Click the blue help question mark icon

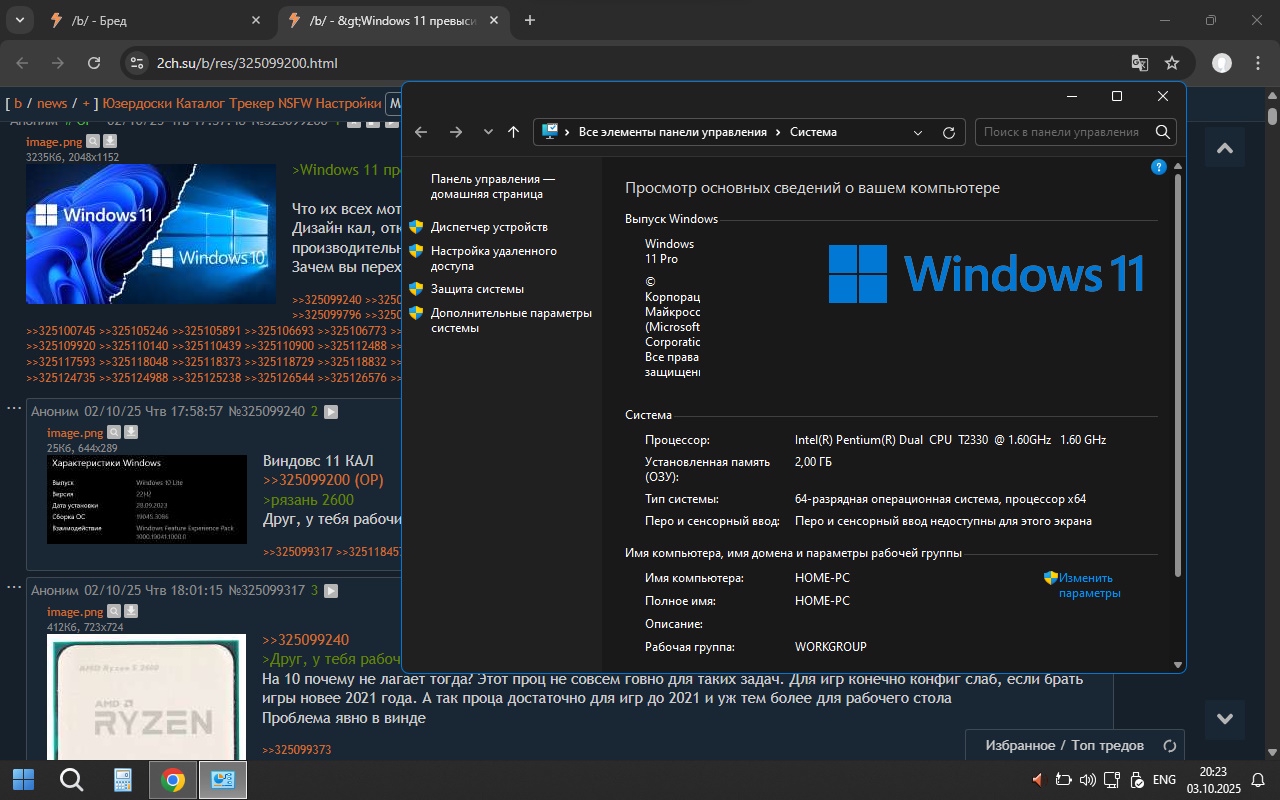[x=1158, y=167]
